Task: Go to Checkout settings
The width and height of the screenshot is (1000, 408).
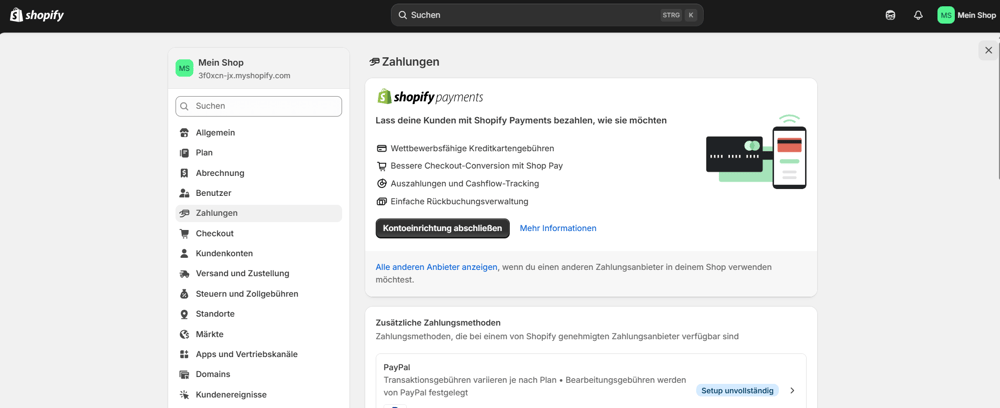Action: 214,233
